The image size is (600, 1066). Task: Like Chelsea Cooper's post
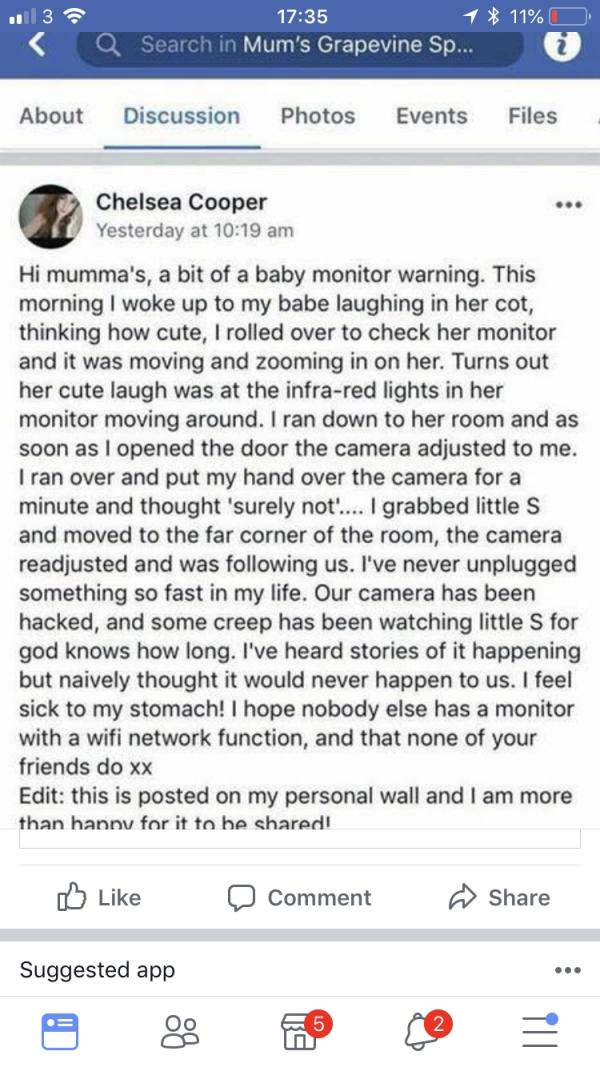point(100,897)
